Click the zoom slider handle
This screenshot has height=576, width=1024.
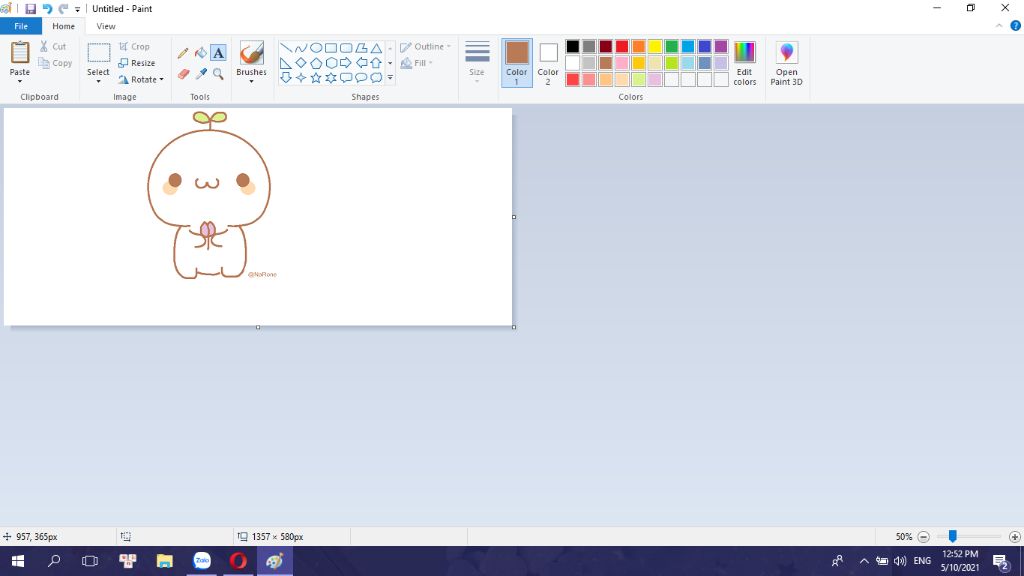click(953, 536)
